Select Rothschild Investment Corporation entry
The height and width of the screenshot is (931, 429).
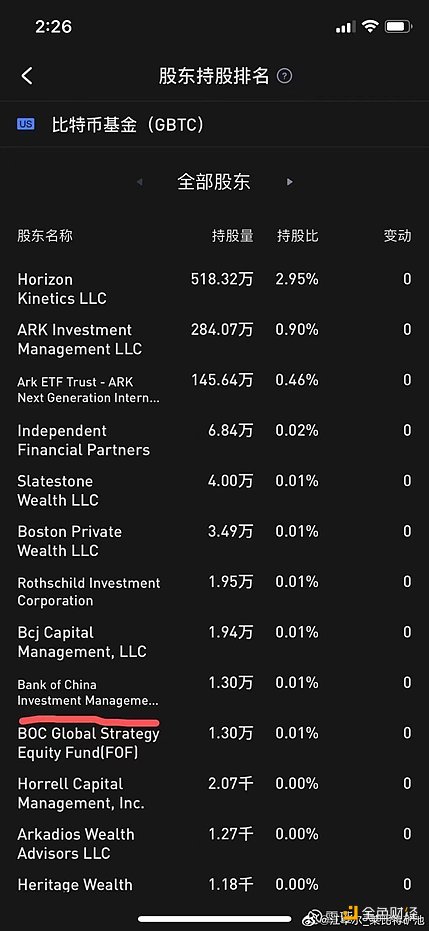pyautogui.click(x=214, y=591)
